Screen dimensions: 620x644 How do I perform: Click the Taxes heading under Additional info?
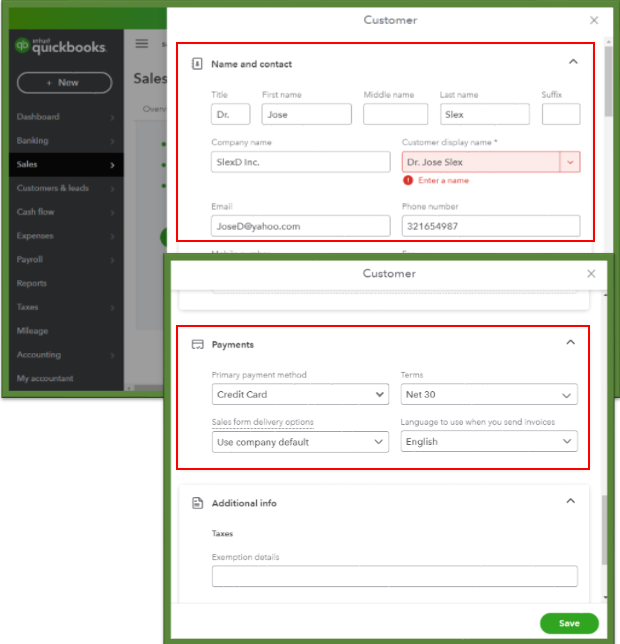(222, 533)
